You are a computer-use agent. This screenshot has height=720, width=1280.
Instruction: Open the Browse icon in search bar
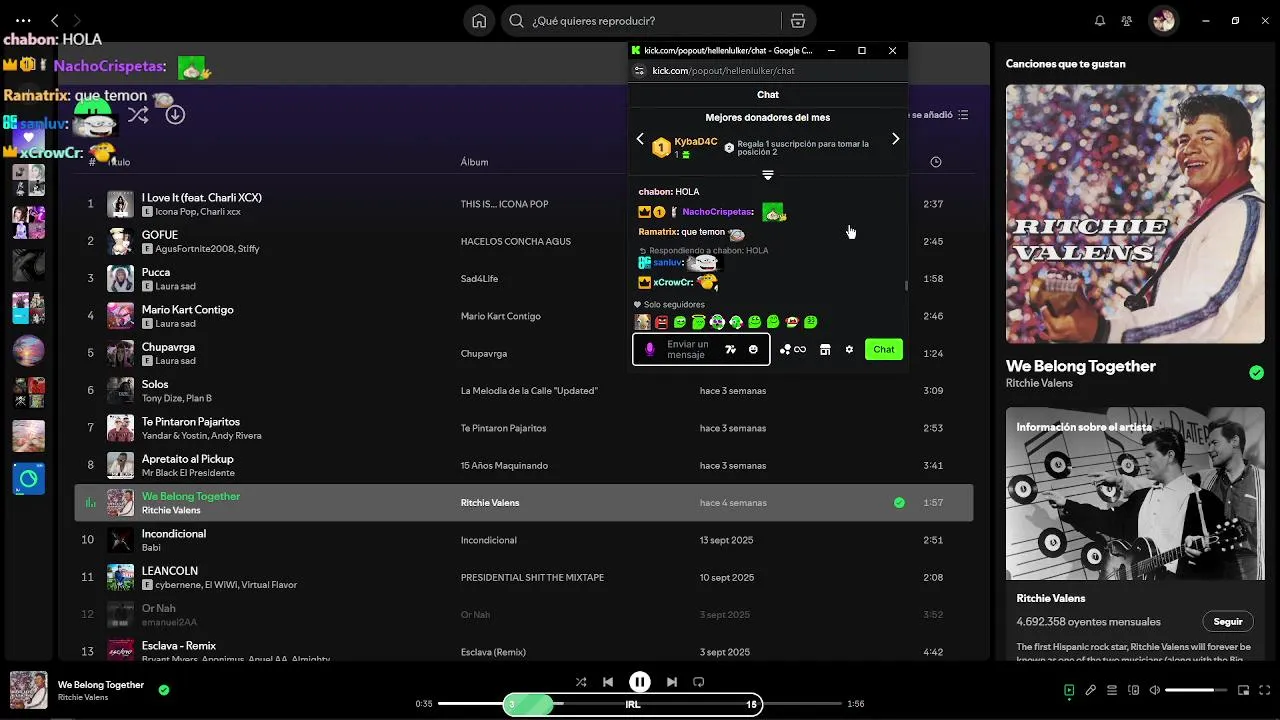coord(797,21)
